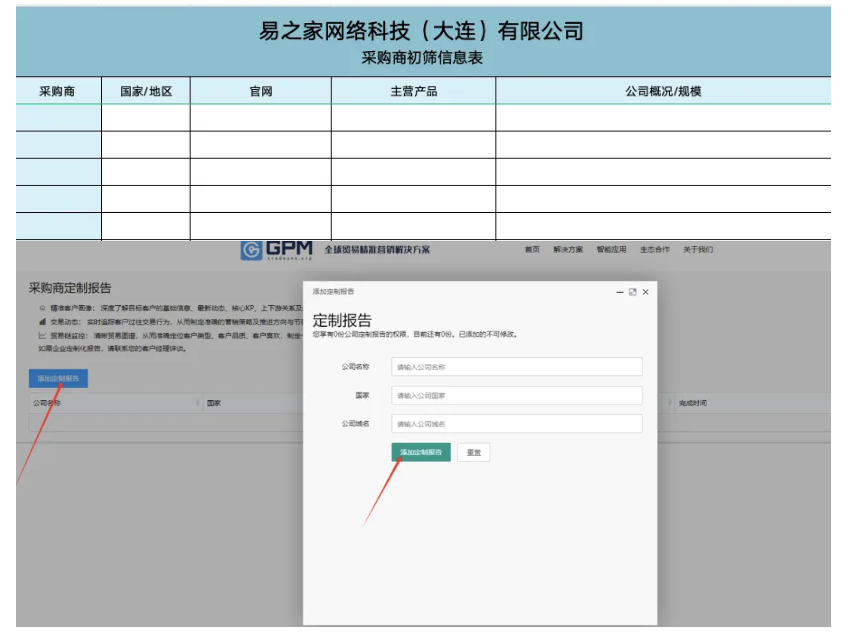
Task: Select the 主营产品 header cell in spreadsheet
Action: [x=413, y=91]
